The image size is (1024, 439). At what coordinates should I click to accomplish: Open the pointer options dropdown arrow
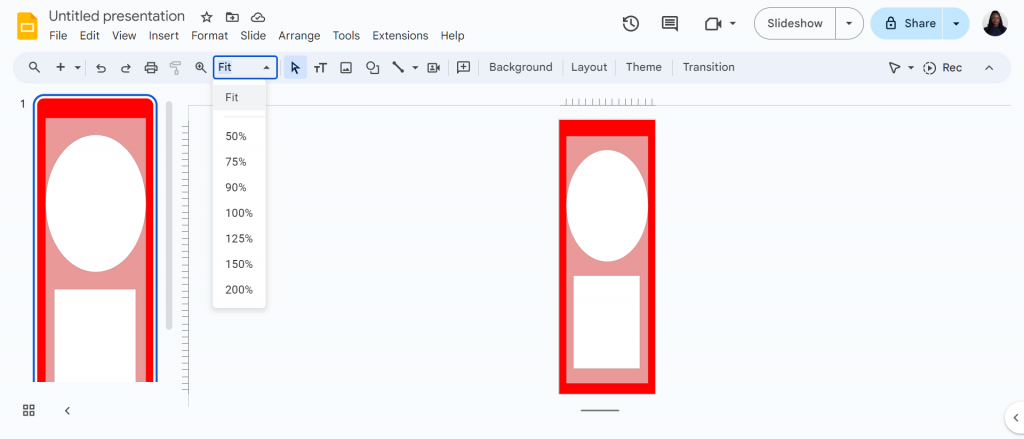click(910, 68)
